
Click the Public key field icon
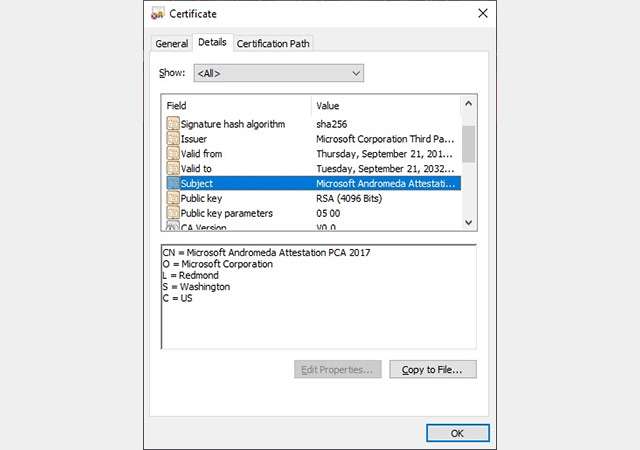pyautogui.click(x=173, y=199)
